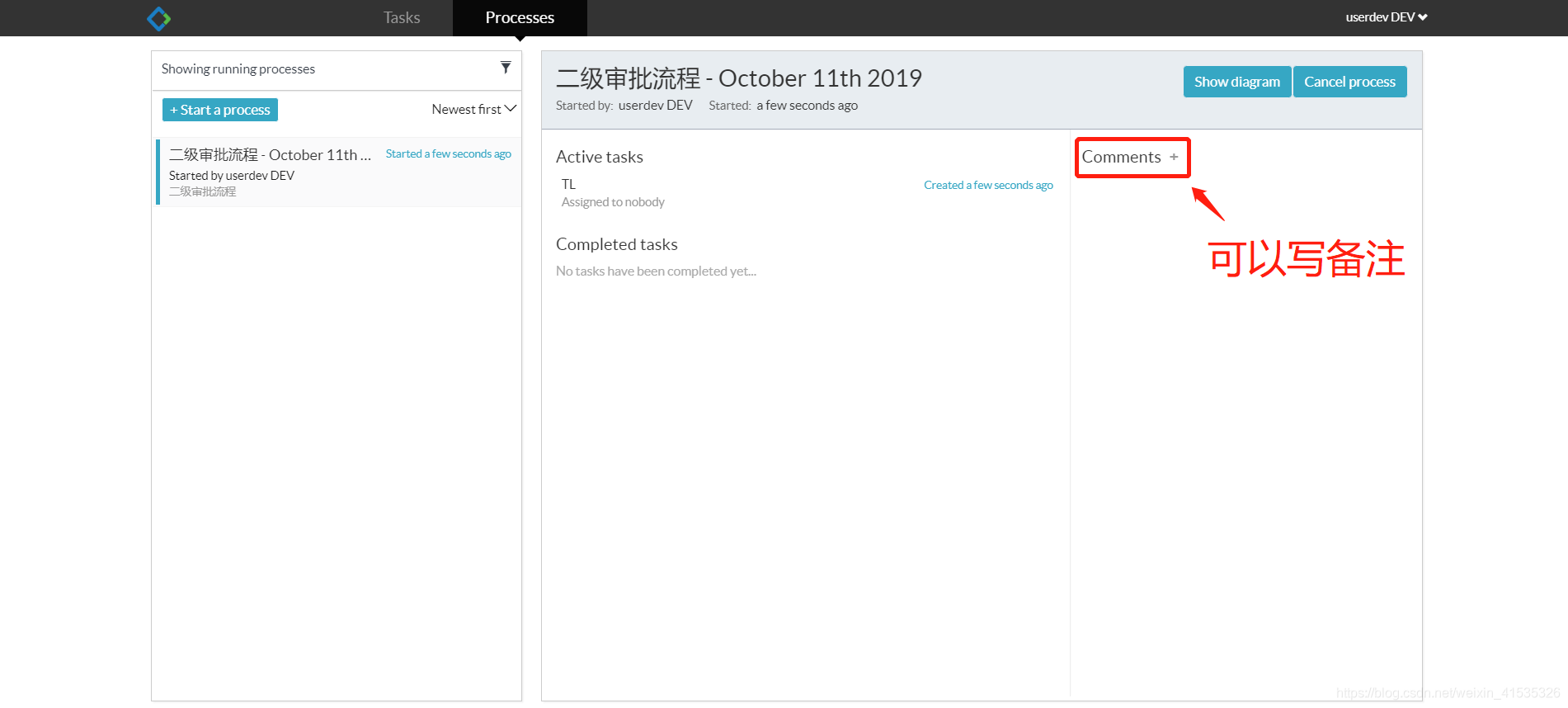The width and height of the screenshot is (1568, 708).
Task: Click 'Assigned to nobody' text
Action: [613, 202]
